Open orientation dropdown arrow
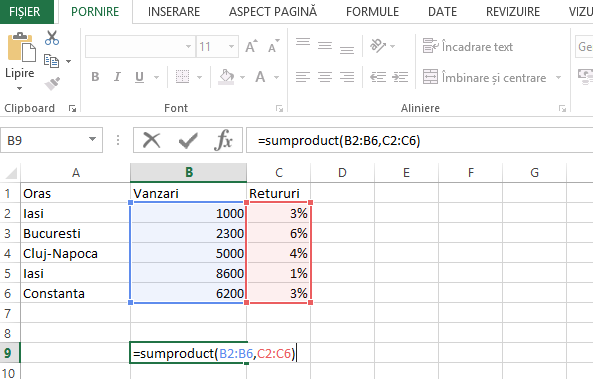The image size is (593, 379). pyautogui.click(x=392, y=47)
